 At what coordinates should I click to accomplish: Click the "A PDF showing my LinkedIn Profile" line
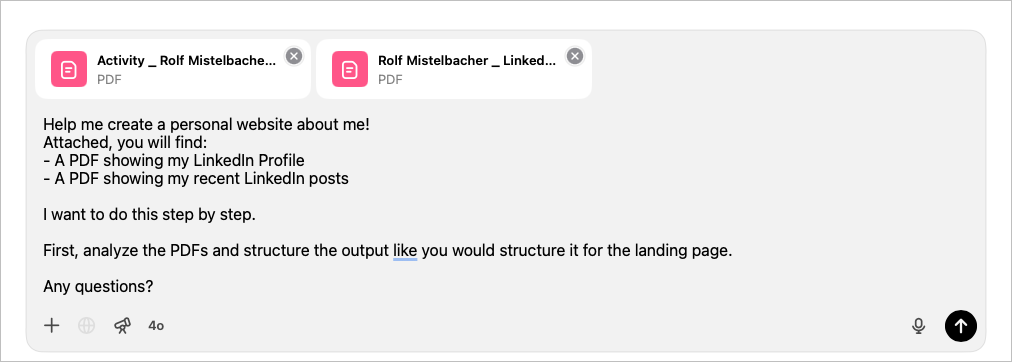[174, 160]
